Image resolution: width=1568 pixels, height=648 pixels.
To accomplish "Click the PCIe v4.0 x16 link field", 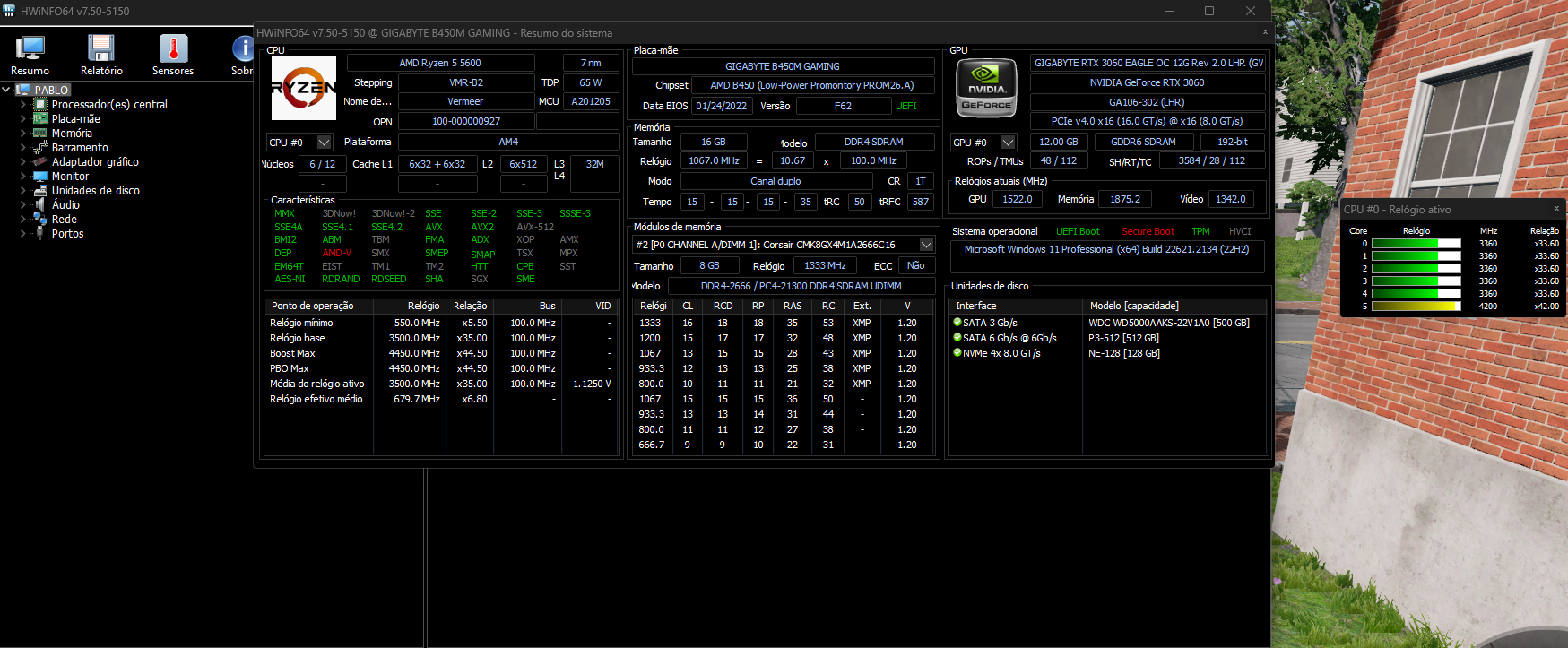I will tap(1147, 121).
